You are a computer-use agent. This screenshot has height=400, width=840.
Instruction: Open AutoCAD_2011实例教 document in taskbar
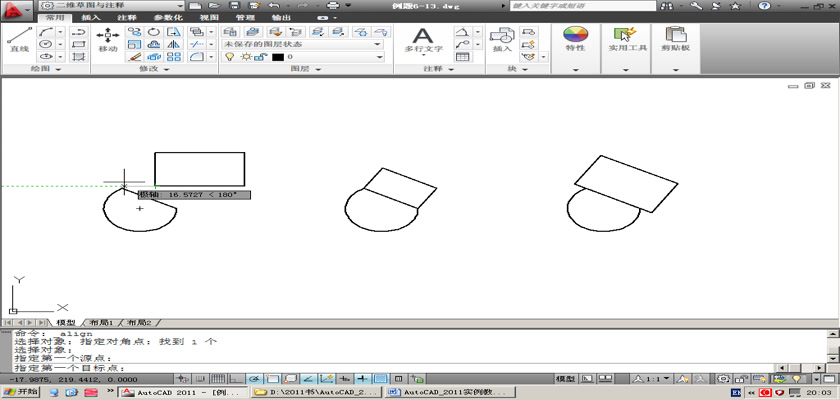click(x=450, y=392)
